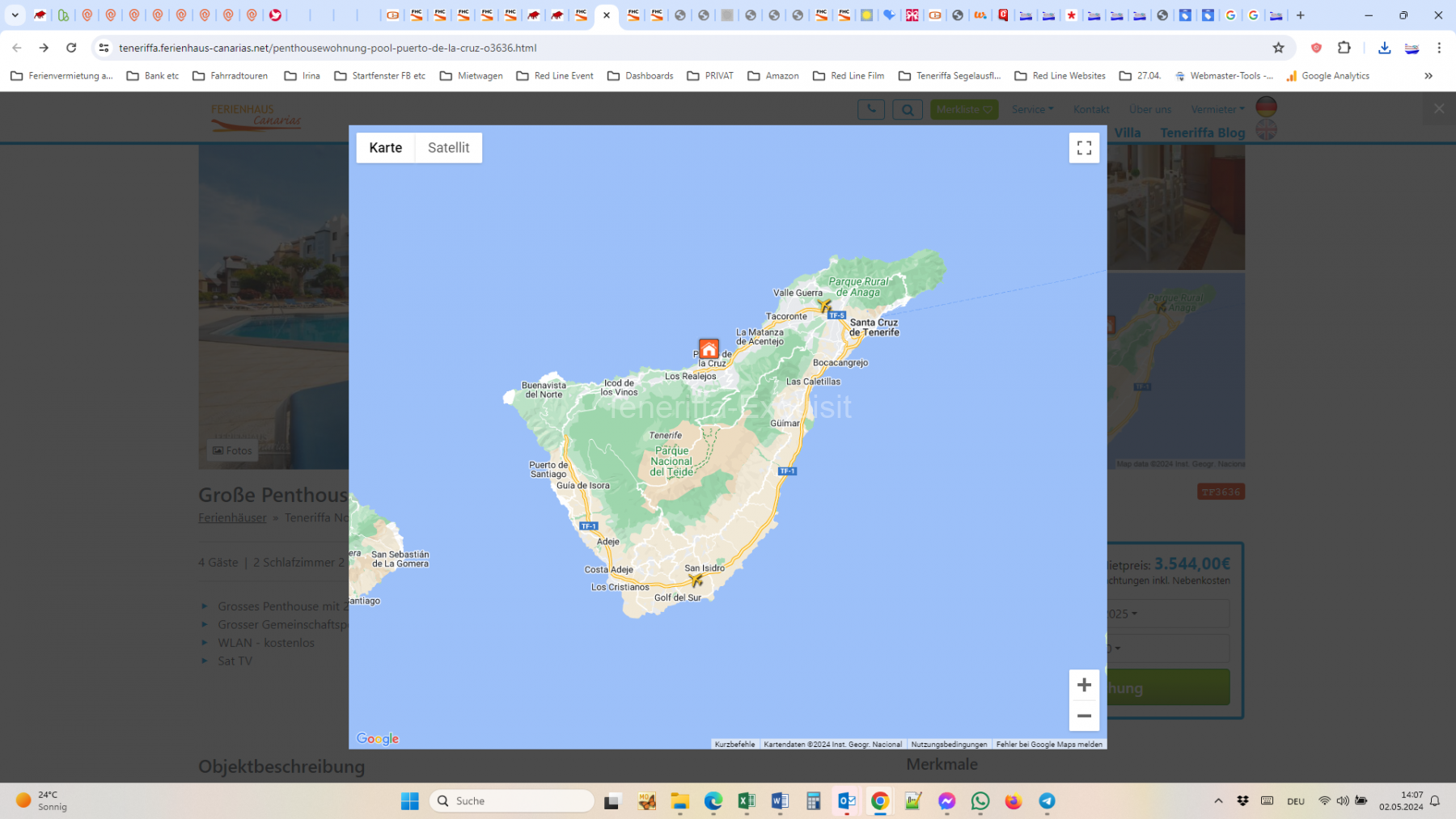
Task: Zoom in the map with plus button
Action: 1084,685
